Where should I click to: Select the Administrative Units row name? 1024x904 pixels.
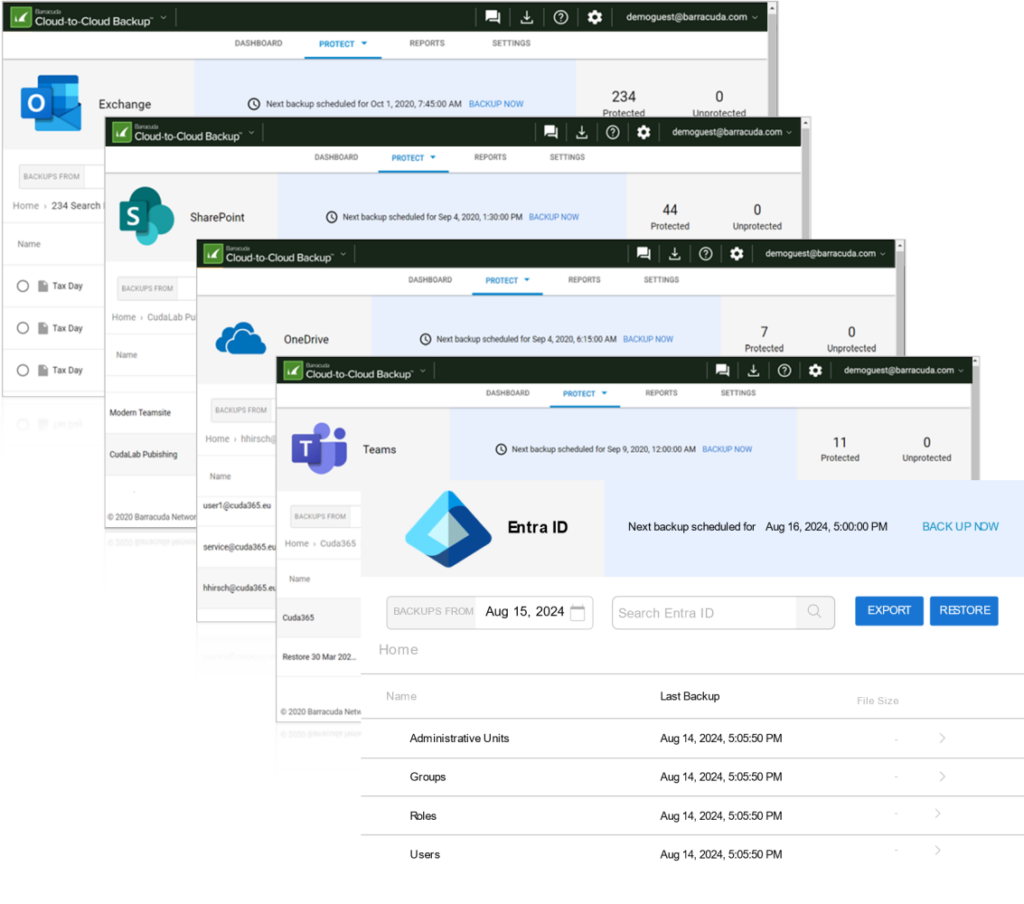pos(459,738)
